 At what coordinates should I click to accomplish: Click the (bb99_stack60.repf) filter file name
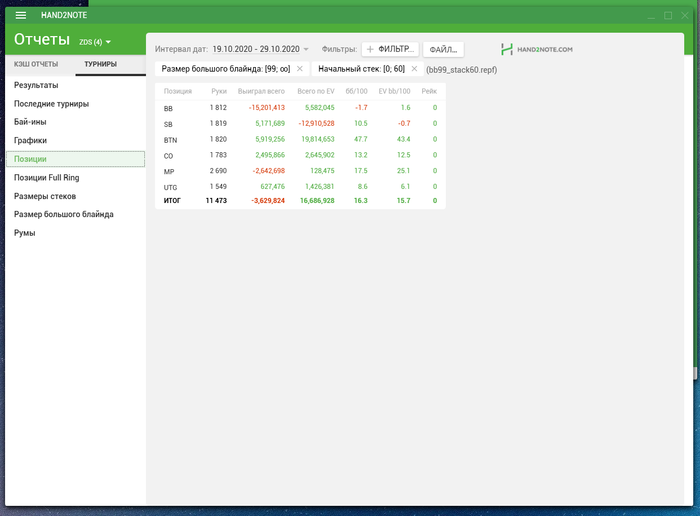click(x=462, y=70)
